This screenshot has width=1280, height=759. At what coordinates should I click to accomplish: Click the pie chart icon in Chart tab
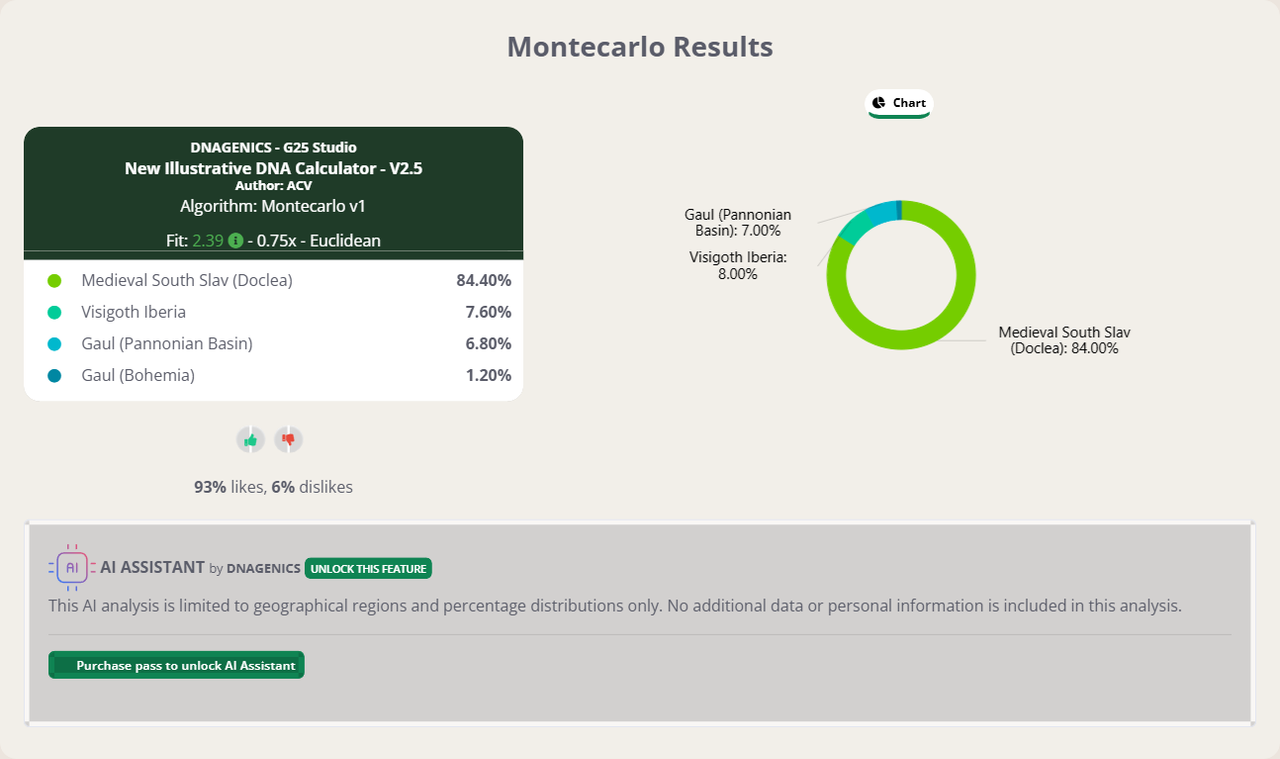point(879,103)
